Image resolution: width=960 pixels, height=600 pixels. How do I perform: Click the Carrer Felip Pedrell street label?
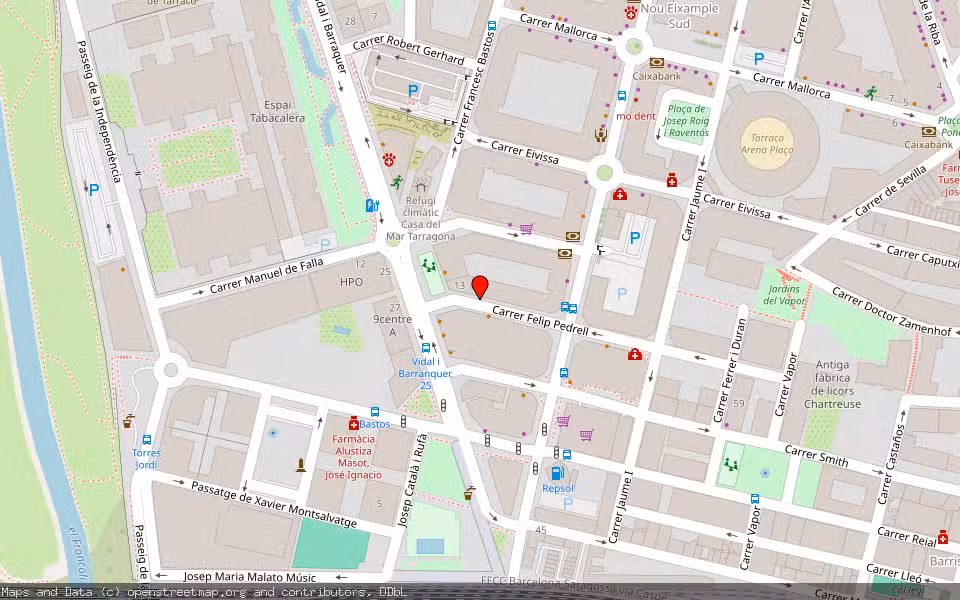[x=540, y=321]
